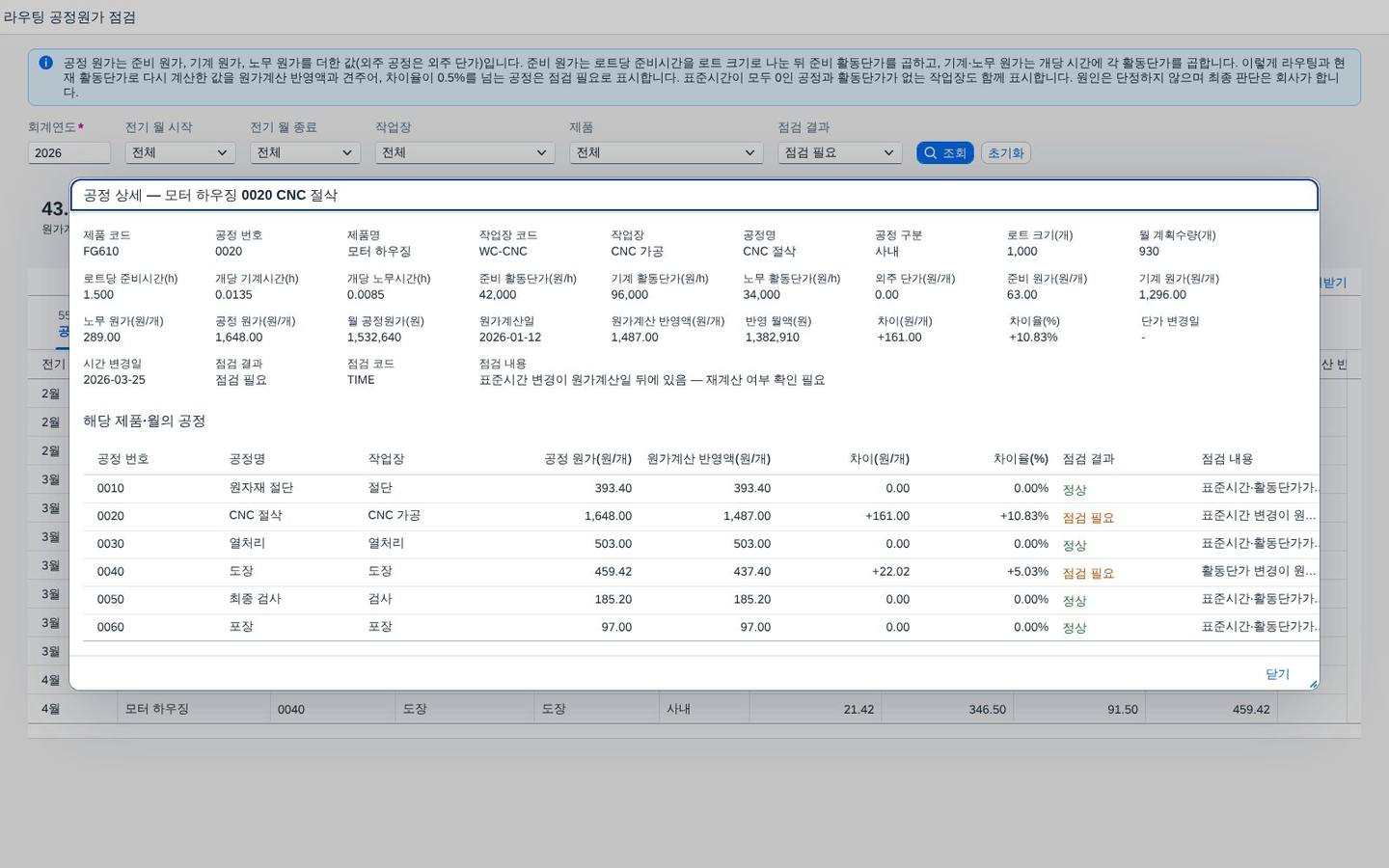Click the 정상 status in row 0050
1389x868 pixels.
(1075, 600)
